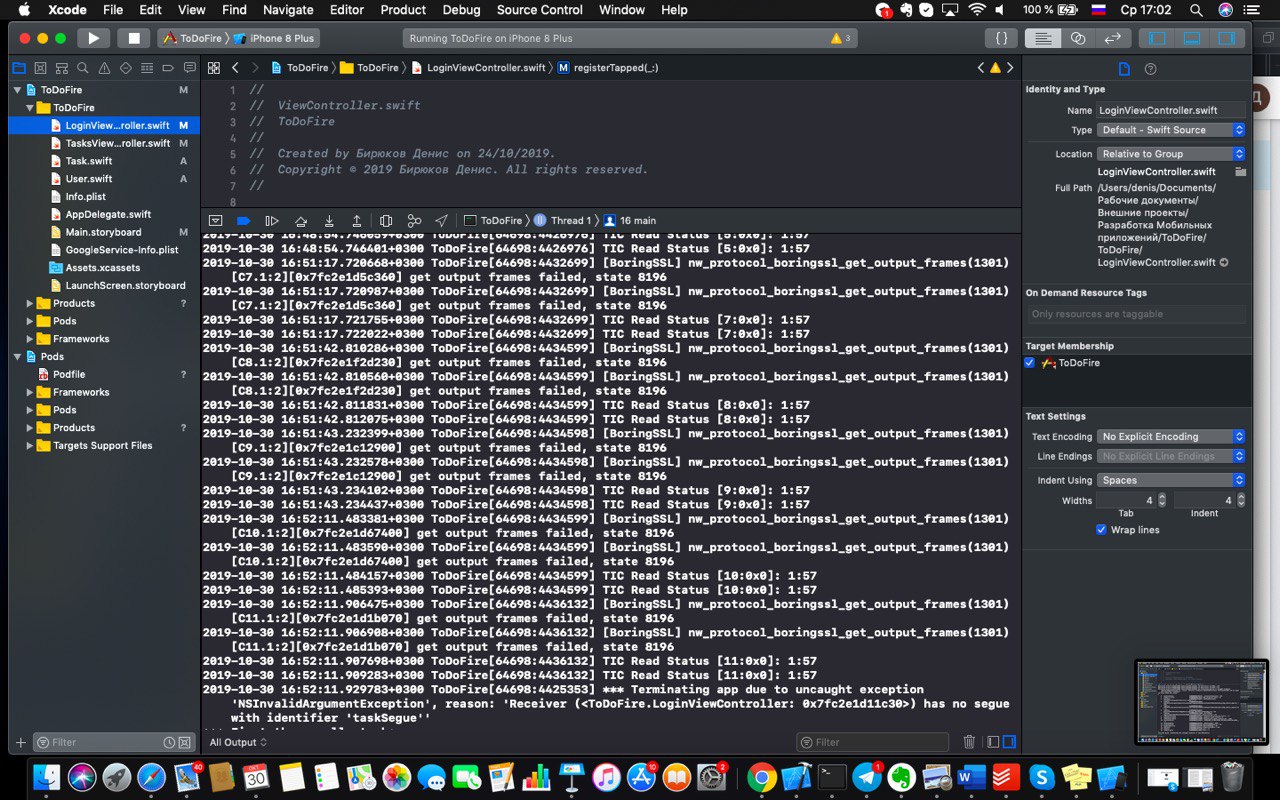Toggle breakpoints activation in debug bar
This screenshot has width=1280, height=800.
coord(243,220)
